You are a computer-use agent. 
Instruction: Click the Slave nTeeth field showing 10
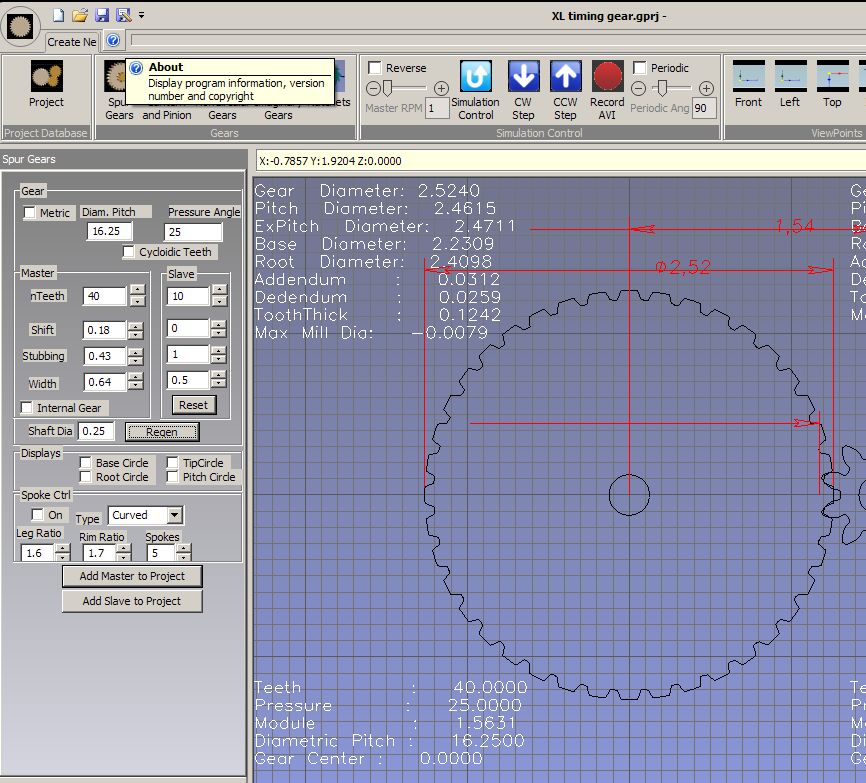point(188,296)
